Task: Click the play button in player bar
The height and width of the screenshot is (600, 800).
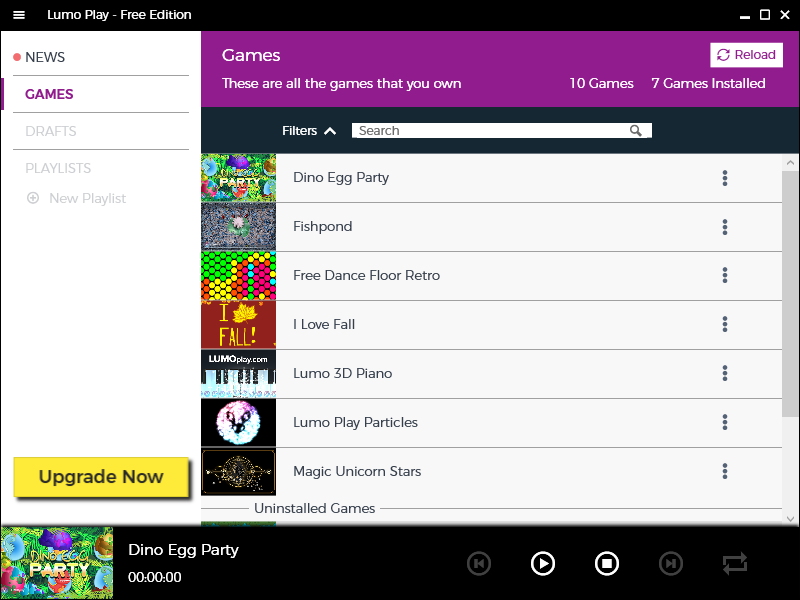Action: (542, 564)
